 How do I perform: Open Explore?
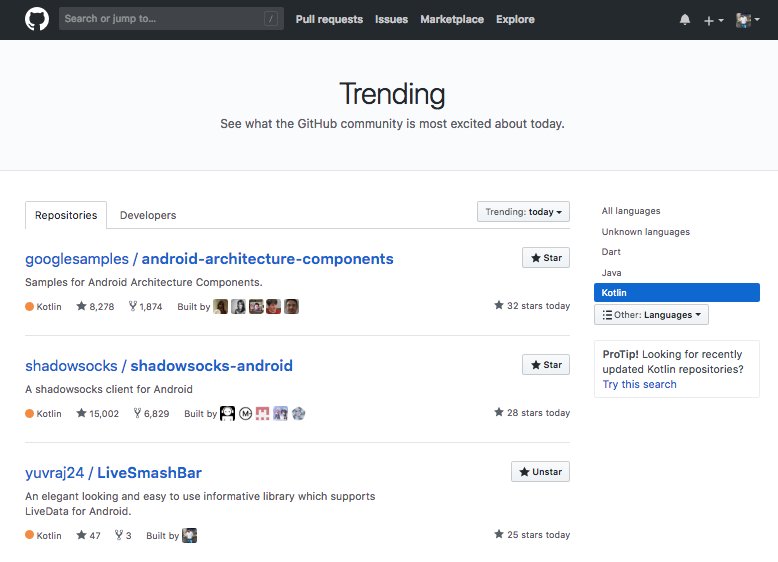[x=515, y=19]
